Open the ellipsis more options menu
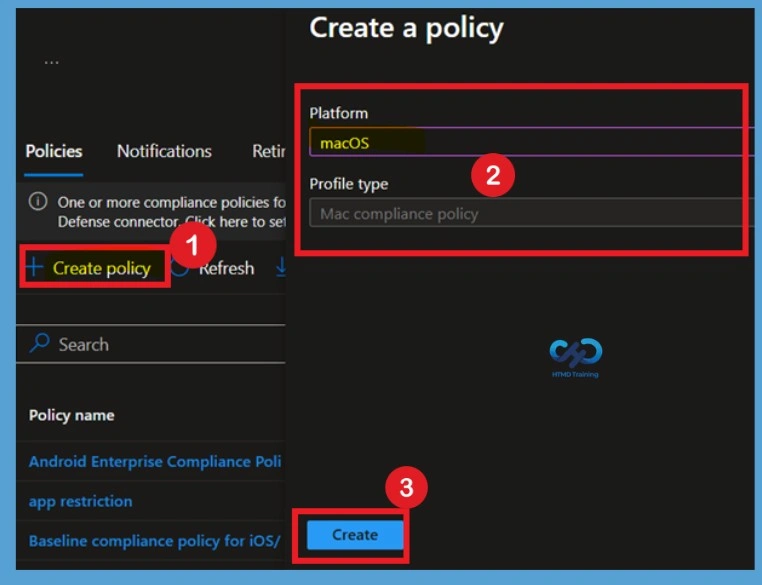 coord(52,63)
